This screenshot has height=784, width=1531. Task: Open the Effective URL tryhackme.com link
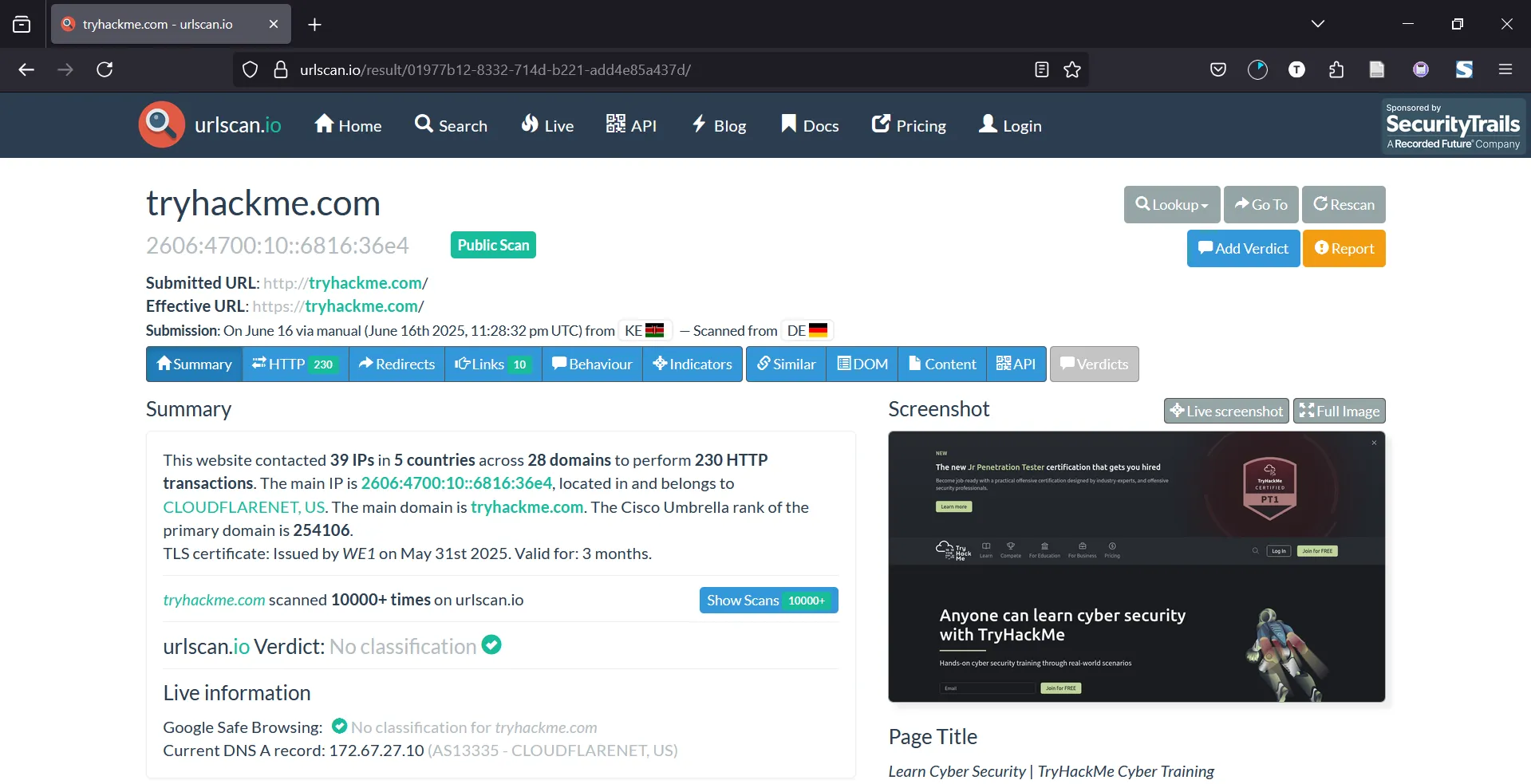point(361,306)
